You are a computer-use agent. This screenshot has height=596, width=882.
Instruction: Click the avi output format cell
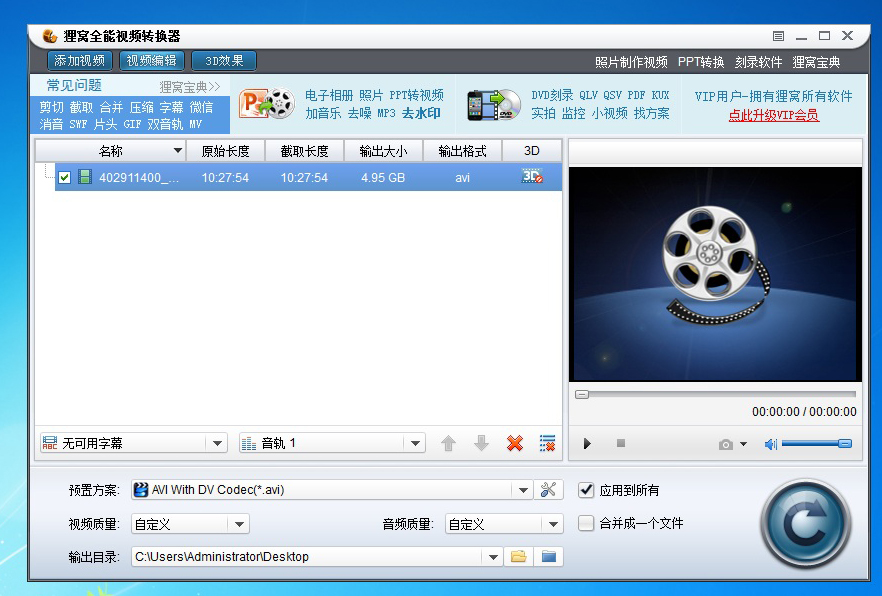(x=462, y=178)
